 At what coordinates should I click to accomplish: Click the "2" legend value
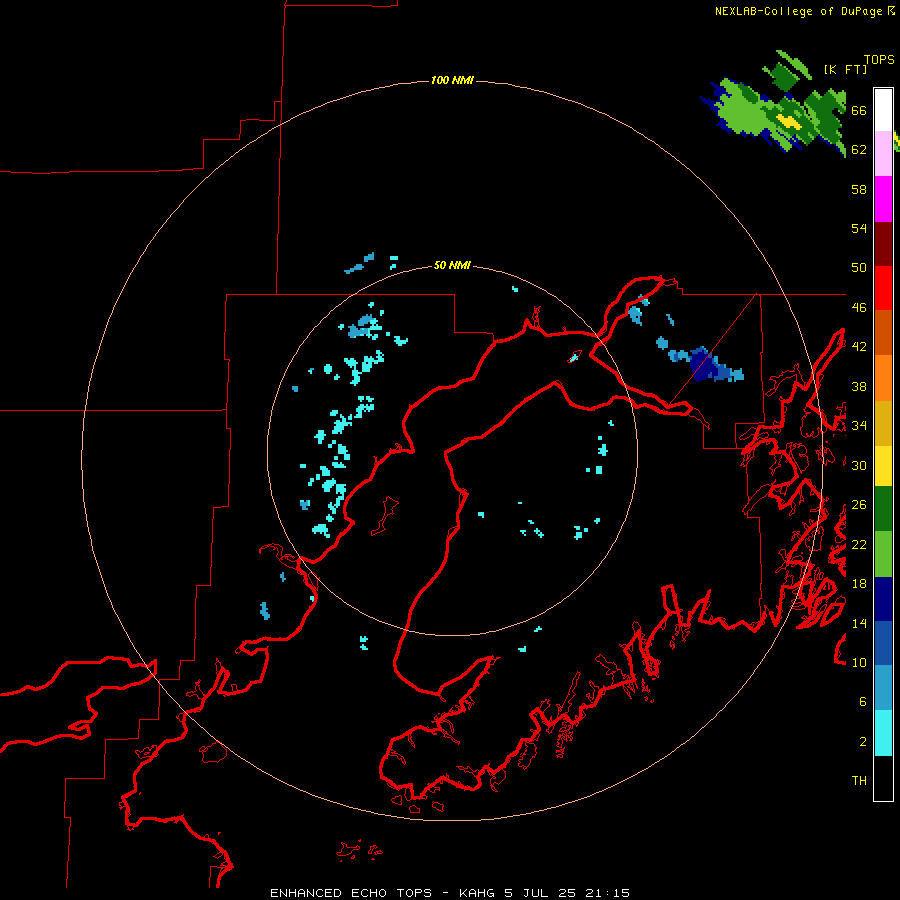(x=863, y=741)
